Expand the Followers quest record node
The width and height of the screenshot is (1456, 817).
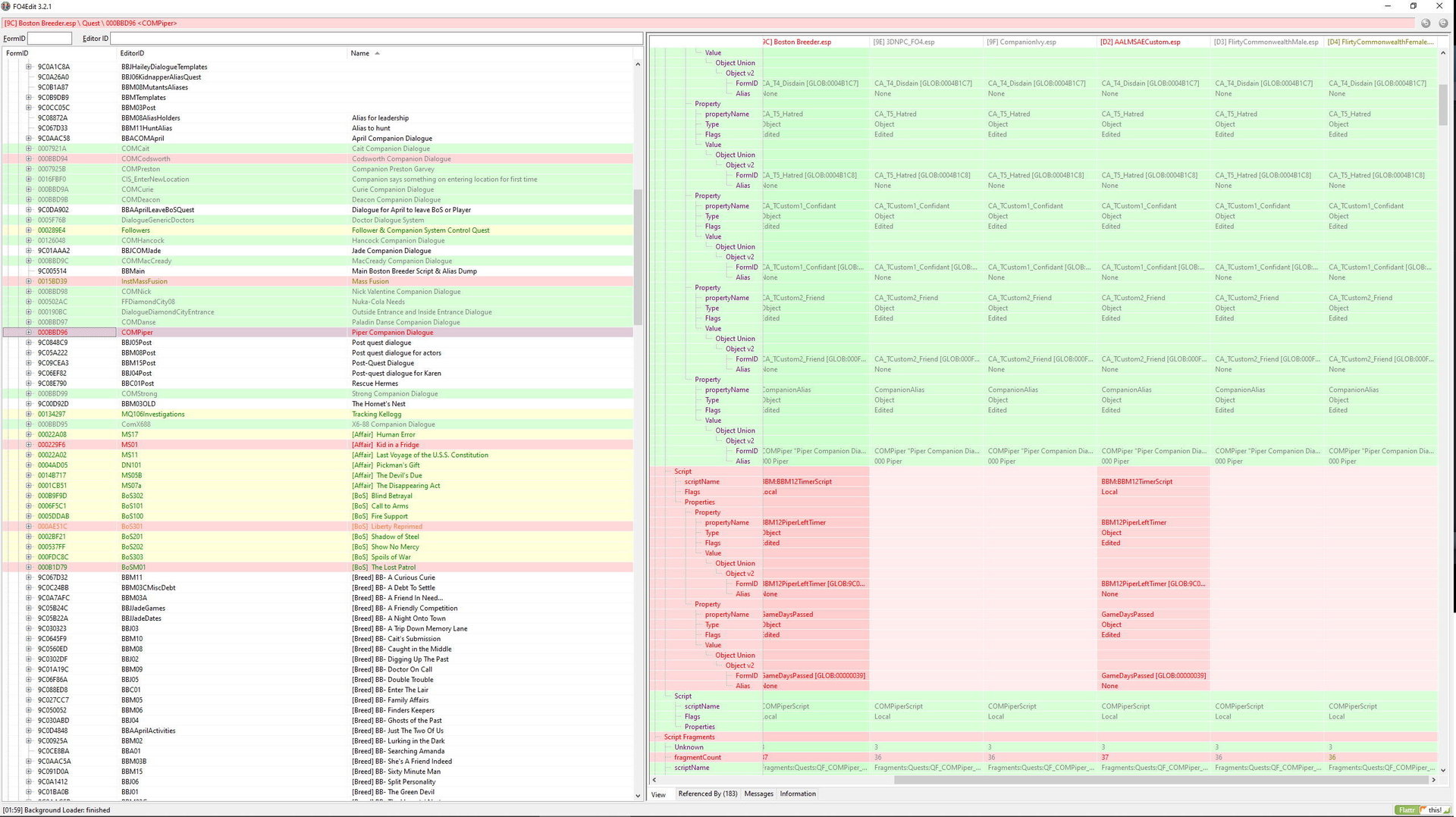point(29,230)
